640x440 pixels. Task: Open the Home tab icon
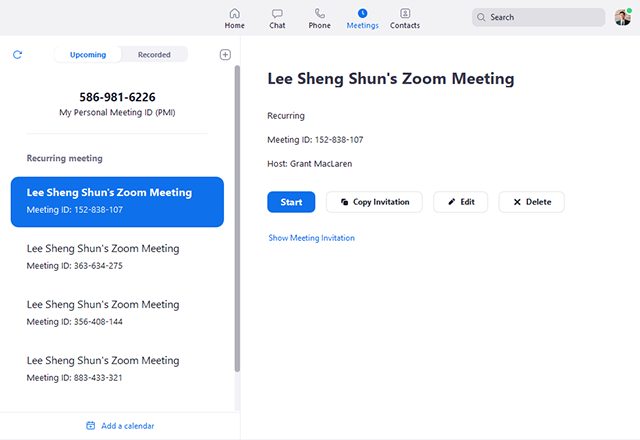coord(234,14)
